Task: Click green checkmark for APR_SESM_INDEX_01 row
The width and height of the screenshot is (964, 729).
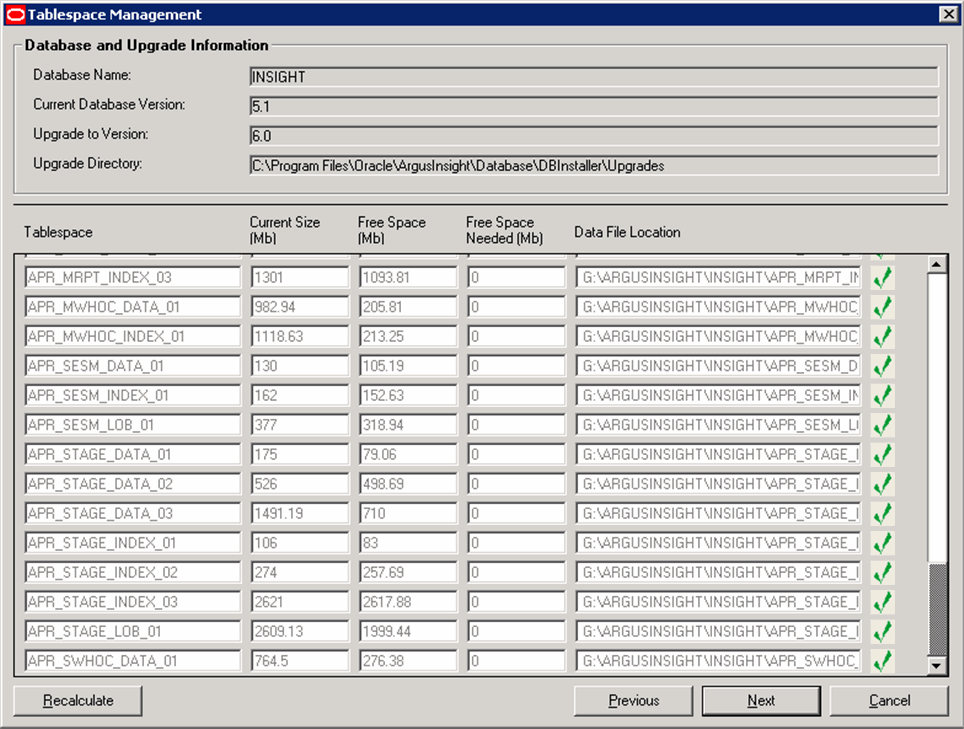Action: tap(882, 396)
